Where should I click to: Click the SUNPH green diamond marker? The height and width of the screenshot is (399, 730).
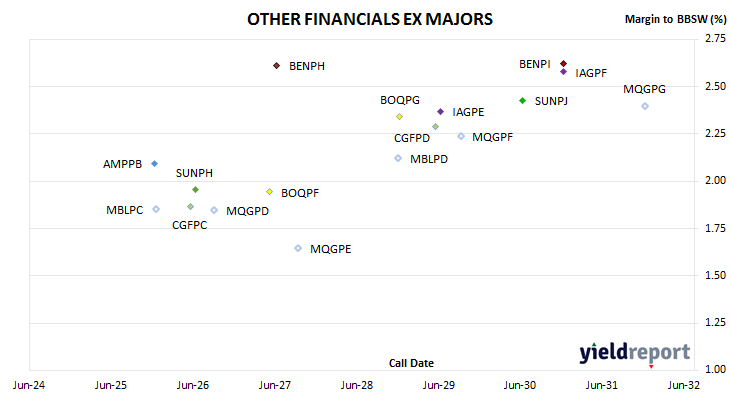pyautogui.click(x=196, y=189)
